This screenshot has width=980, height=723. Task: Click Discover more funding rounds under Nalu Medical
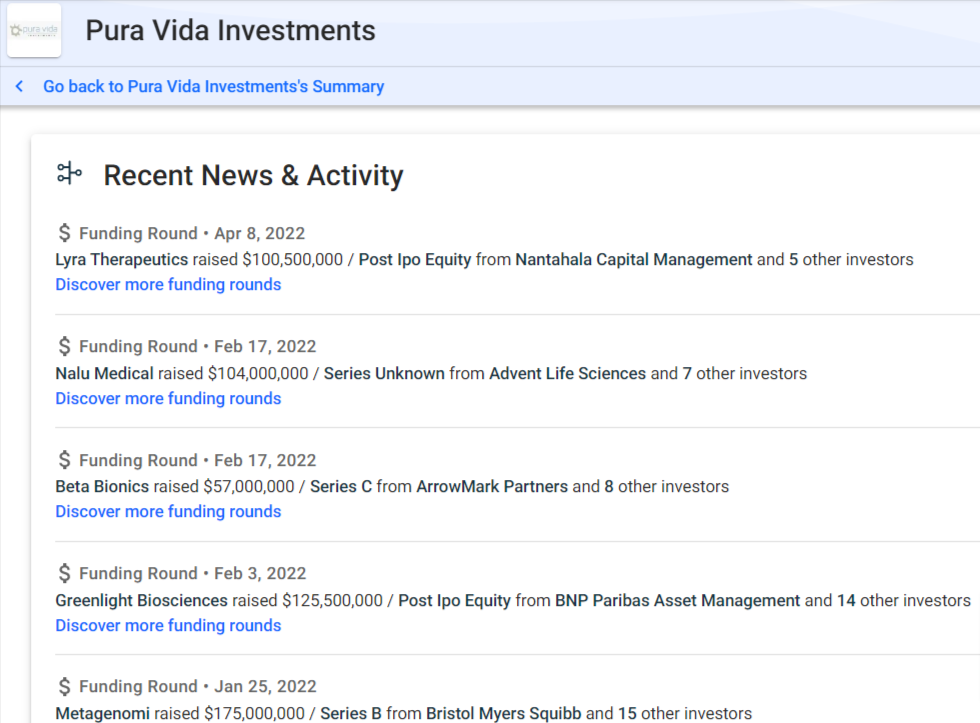click(x=168, y=398)
